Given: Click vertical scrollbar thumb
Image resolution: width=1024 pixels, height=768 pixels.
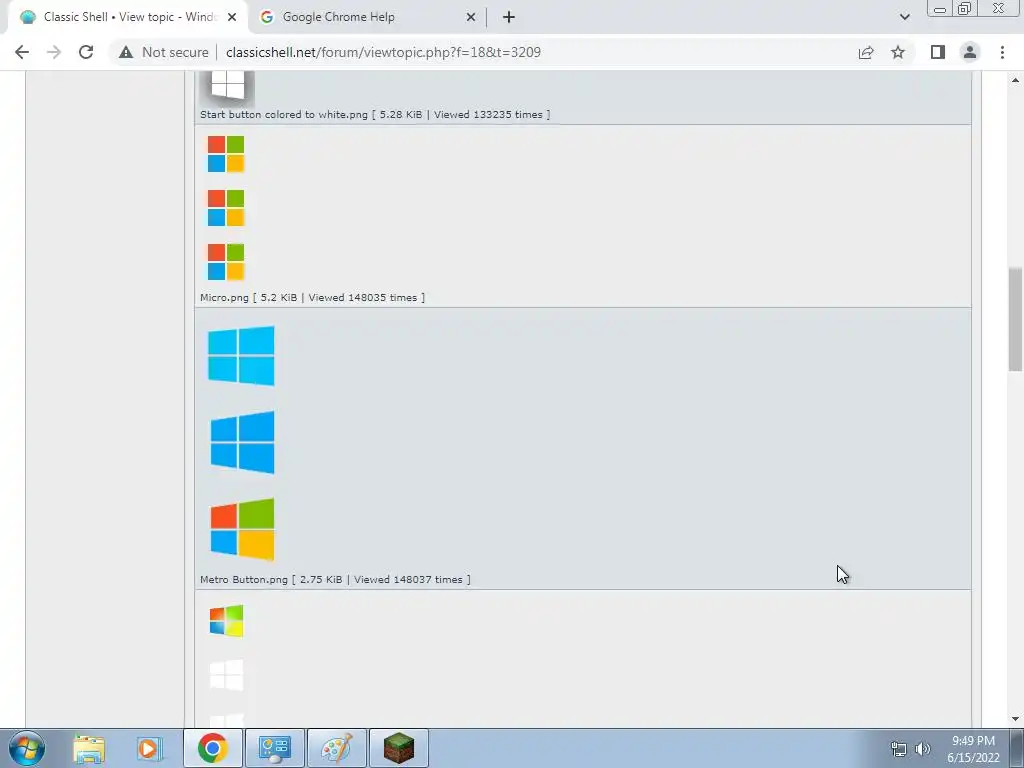Looking at the screenshot, I should tap(1015, 319).
